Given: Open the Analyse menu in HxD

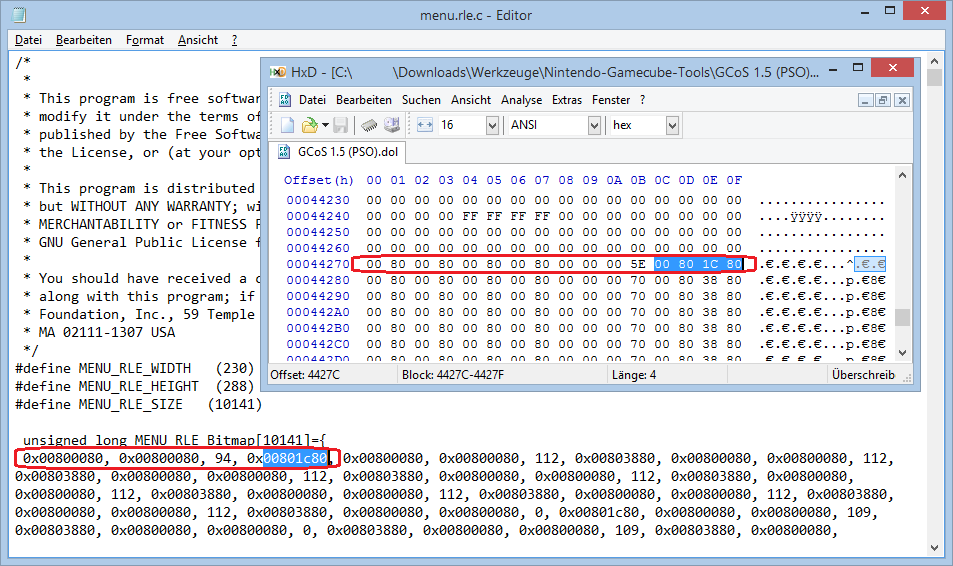Looking at the screenshot, I should (522, 100).
